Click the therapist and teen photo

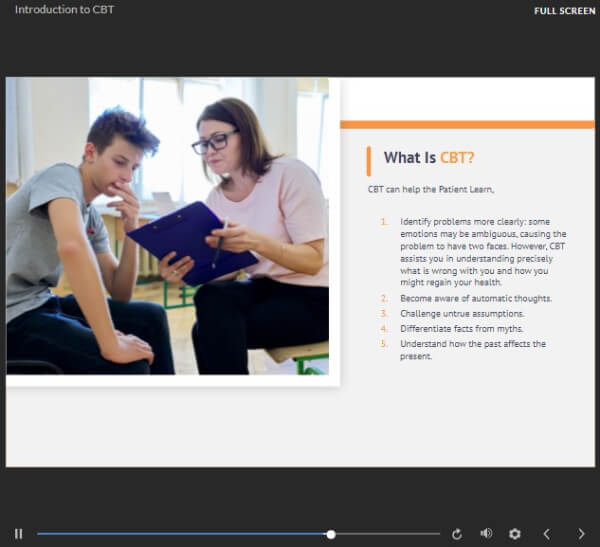pyautogui.click(x=167, y=227)
